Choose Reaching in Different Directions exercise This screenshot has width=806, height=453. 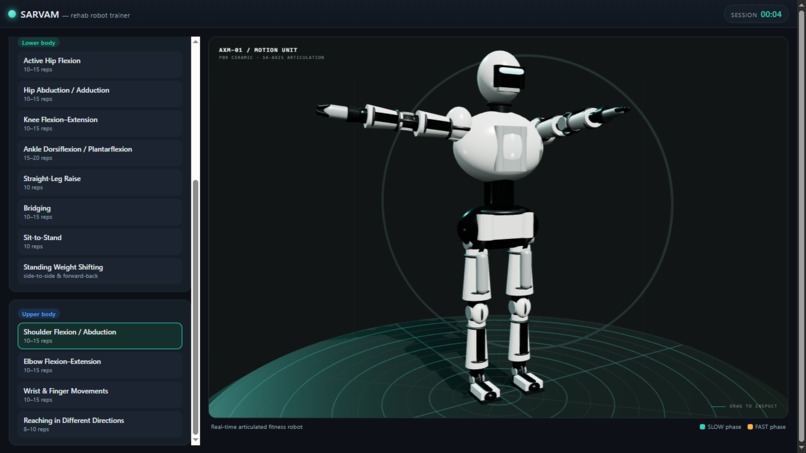pyautogui.click(x=100, y=424)
